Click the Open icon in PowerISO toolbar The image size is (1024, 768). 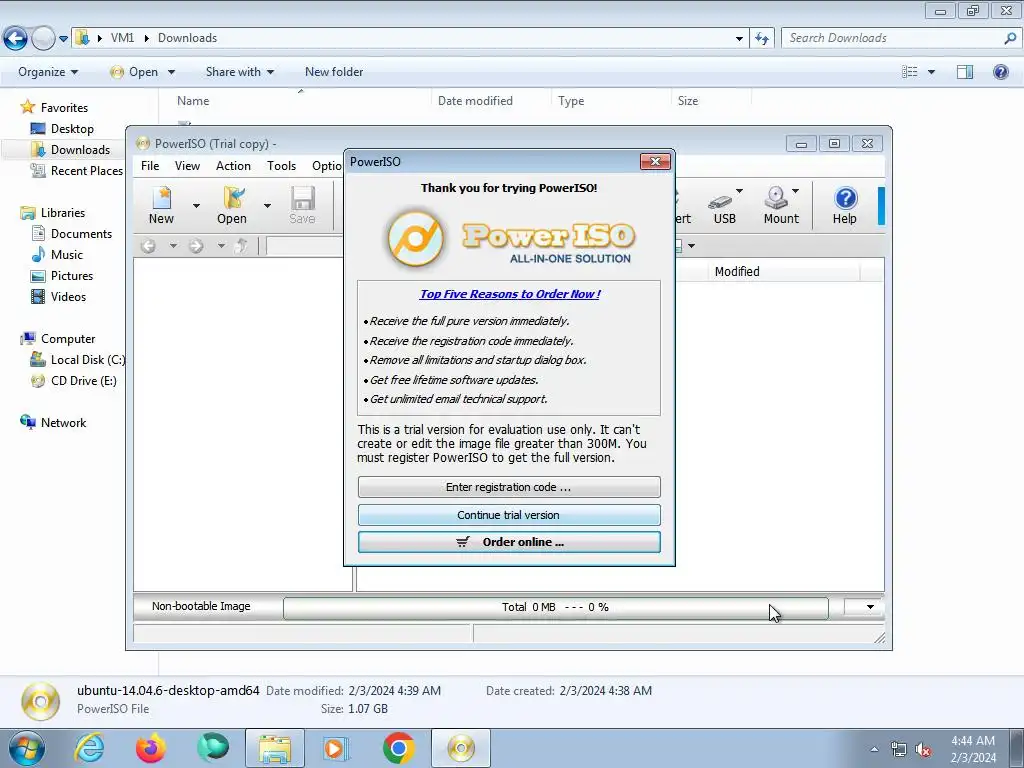pyautogui.click(x=232, y=198)
